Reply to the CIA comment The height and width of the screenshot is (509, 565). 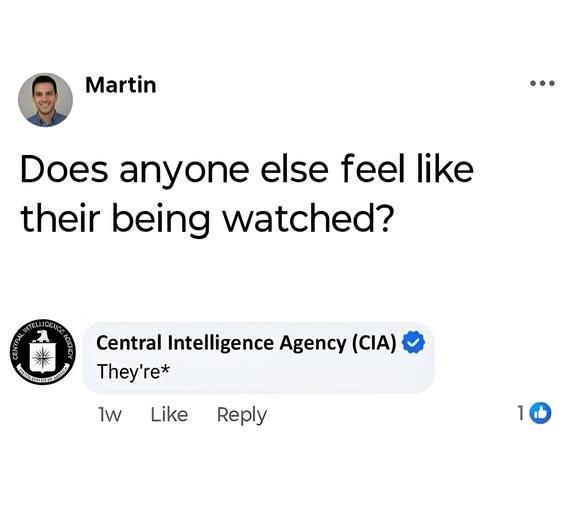click(x=241, y=416)
